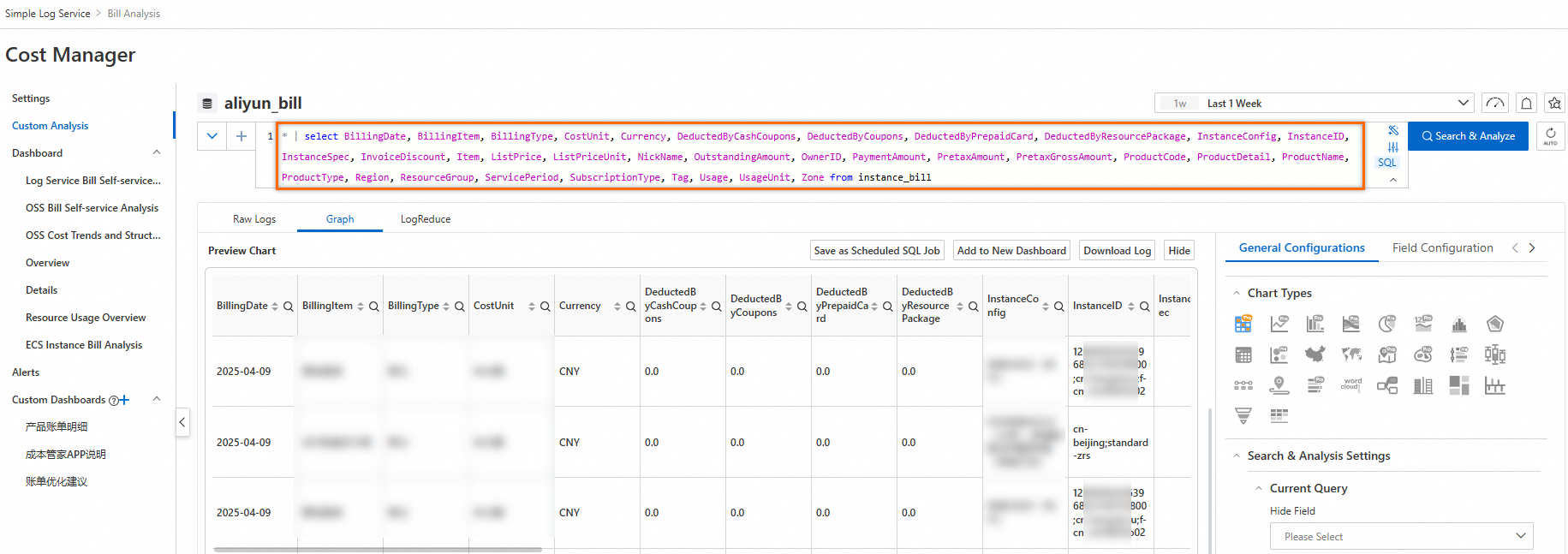Go to next configuration tabs arrow
The width and height of the screenshot is (1568, 554).
pyautogui.click(x=1532, y=247)
